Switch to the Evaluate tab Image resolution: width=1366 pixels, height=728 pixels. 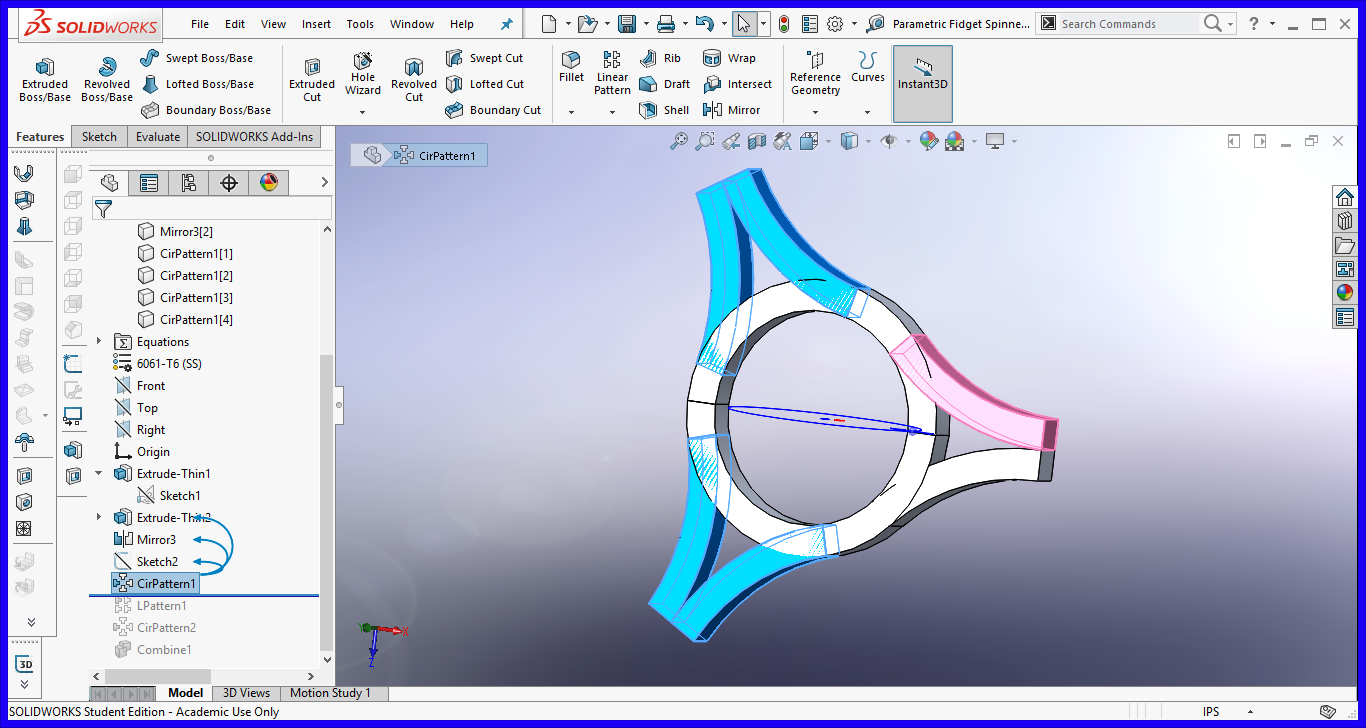click(x=157, y=136)
